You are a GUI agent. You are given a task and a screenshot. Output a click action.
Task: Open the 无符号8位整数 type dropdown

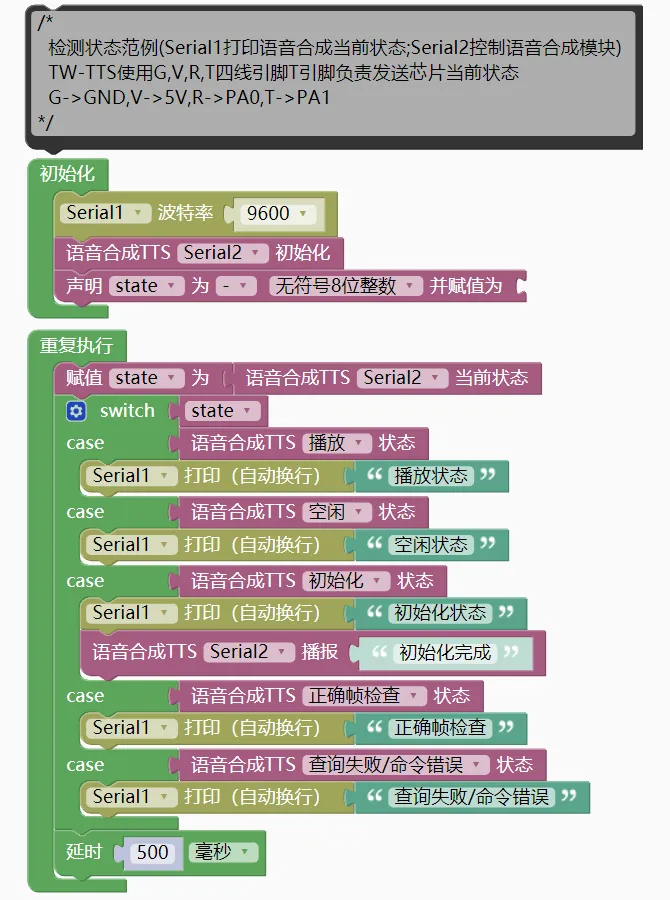[345, 286]
